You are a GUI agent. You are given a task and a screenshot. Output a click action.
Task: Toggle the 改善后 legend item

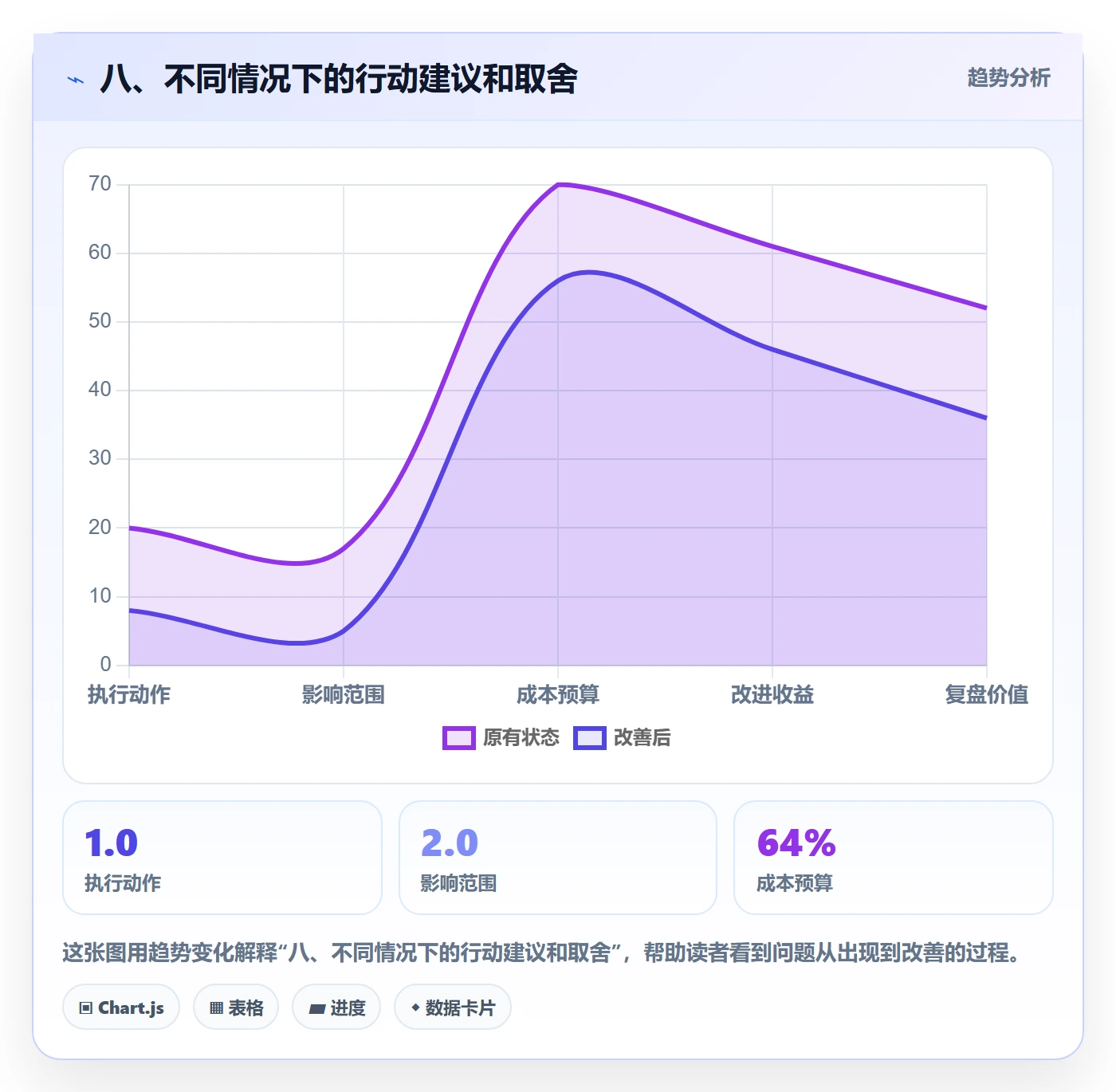623,737
